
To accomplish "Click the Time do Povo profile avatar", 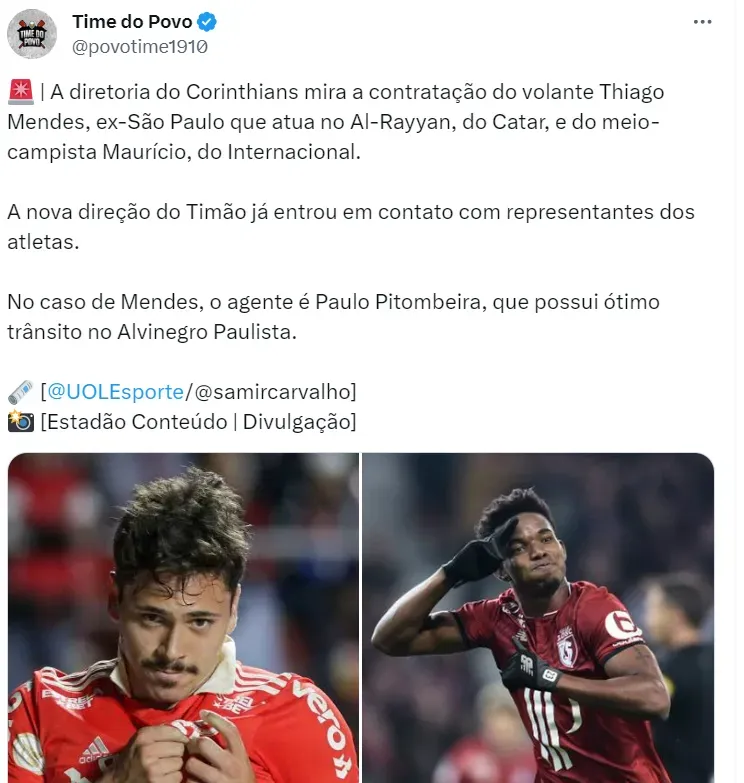I will click(32, 34).
